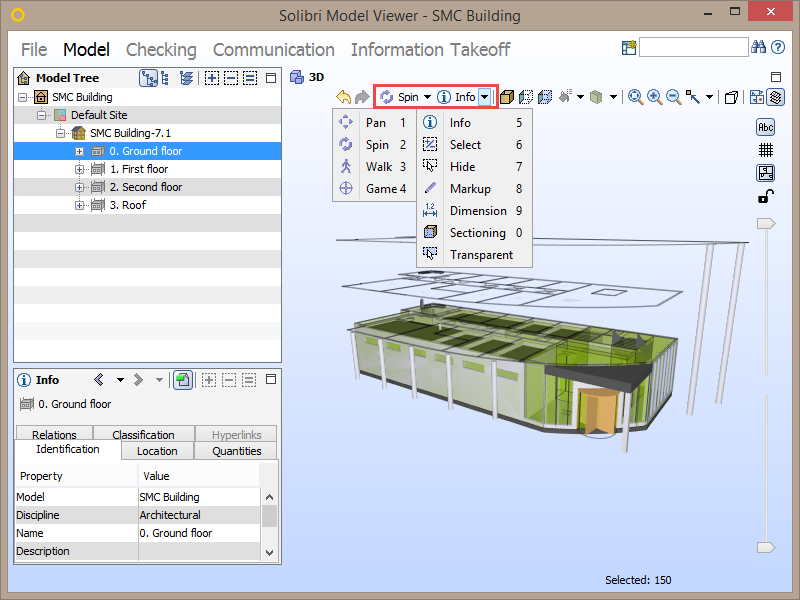Click the Zoom In magnifier icon
800x600 pixels.
[655, 97]
